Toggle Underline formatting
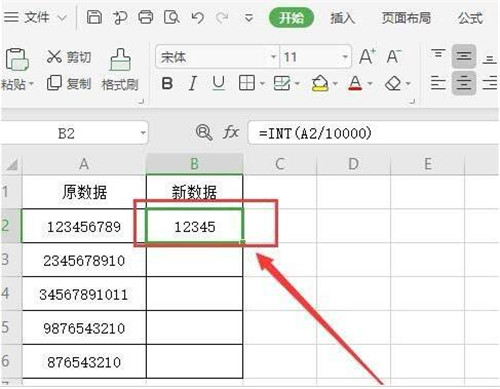 coord(218,83)
